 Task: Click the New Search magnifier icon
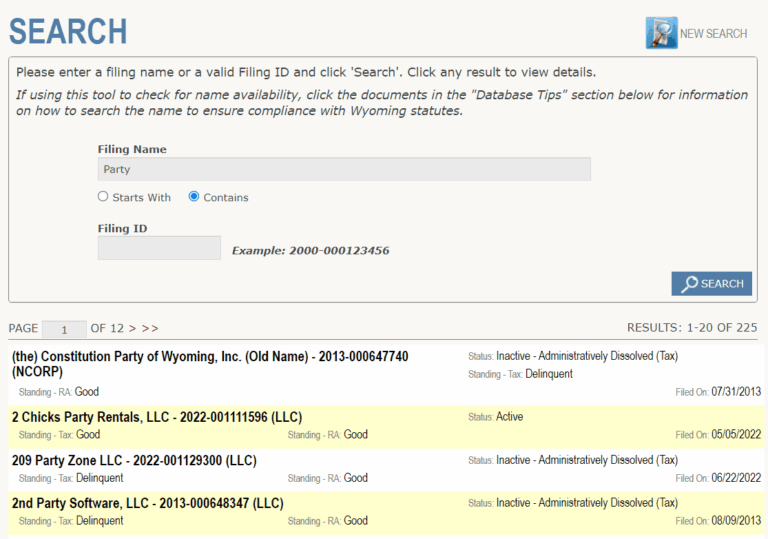click(661, 33)
